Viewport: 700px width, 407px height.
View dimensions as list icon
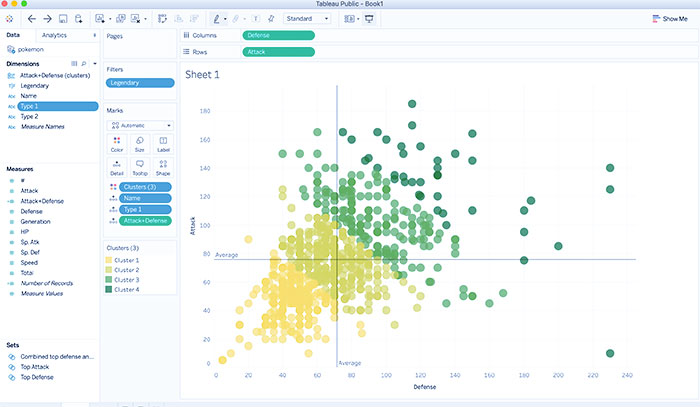pyautogui.click(x=74, y=64)
